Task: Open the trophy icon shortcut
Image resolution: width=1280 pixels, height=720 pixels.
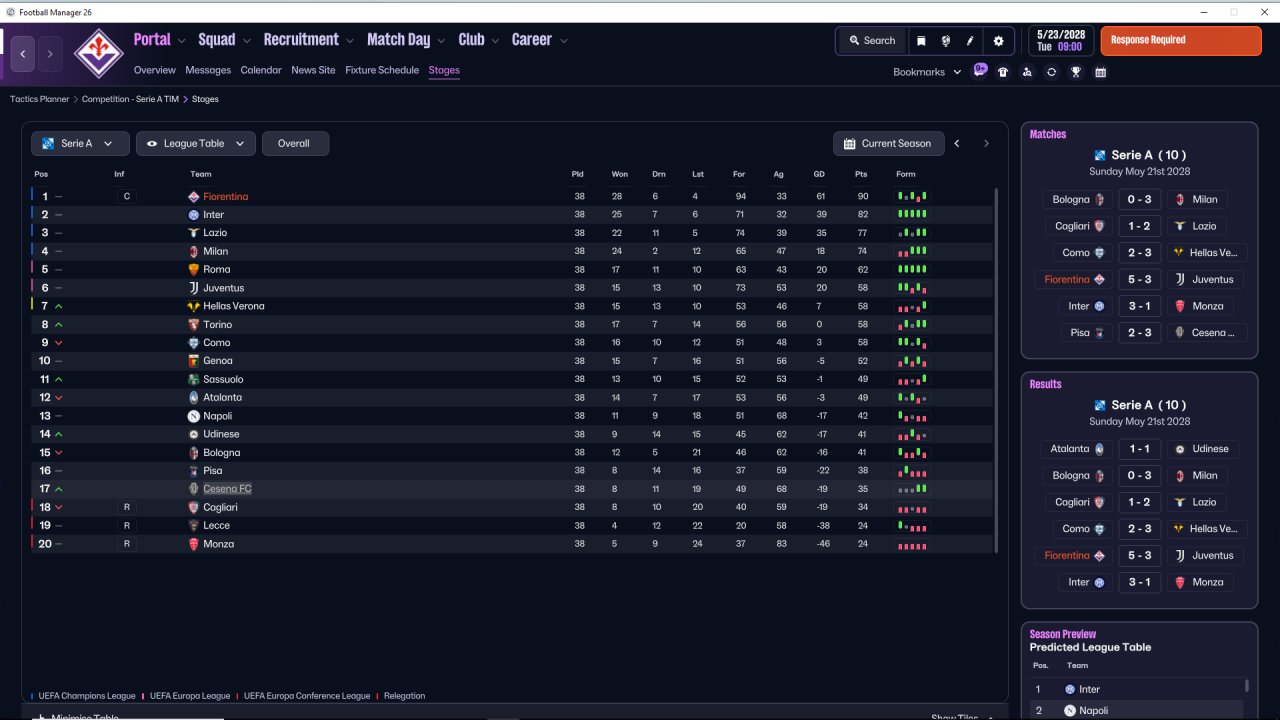Action: coord(1076,72)
